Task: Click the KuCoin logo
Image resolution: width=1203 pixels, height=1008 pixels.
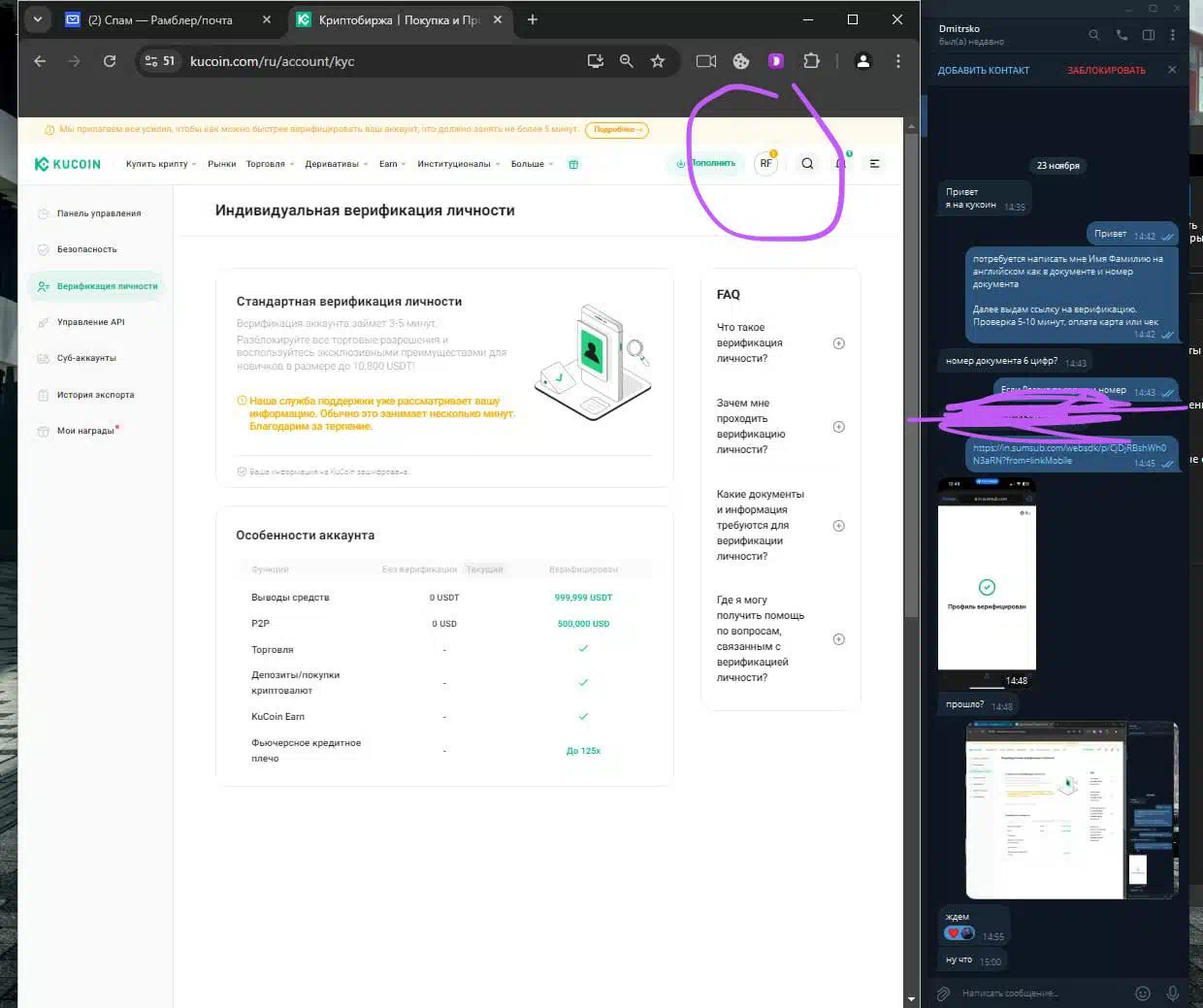Action: point(68,164)
